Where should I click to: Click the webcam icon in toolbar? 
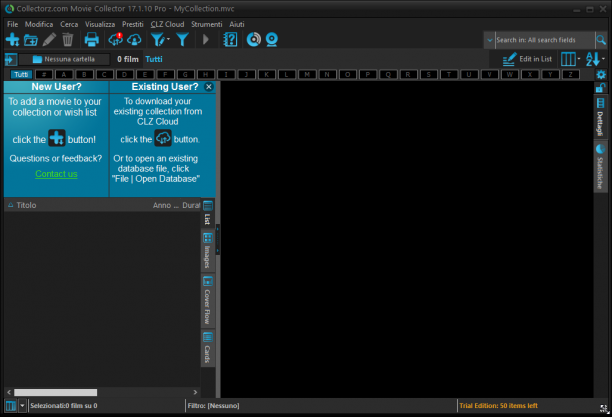pos(272,39)
